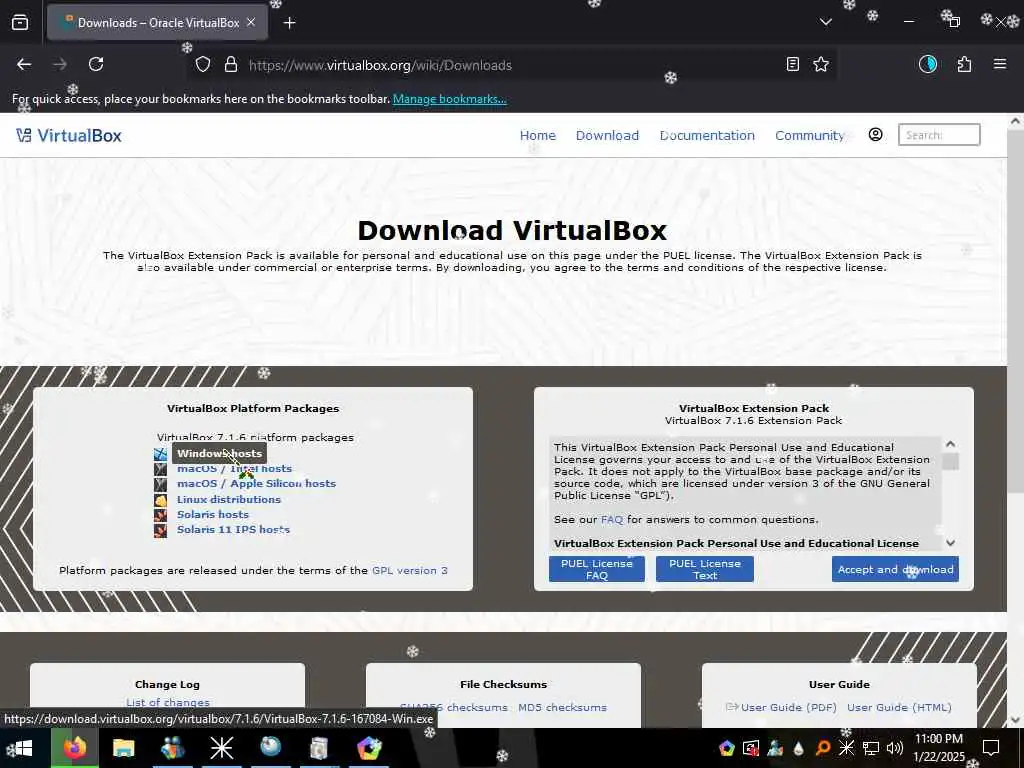Image resolution: width=1024 pixels, height=768 pixels.
Task: Select the Downloads – Oracle VirtualBox tab
Action: (157, 23)
